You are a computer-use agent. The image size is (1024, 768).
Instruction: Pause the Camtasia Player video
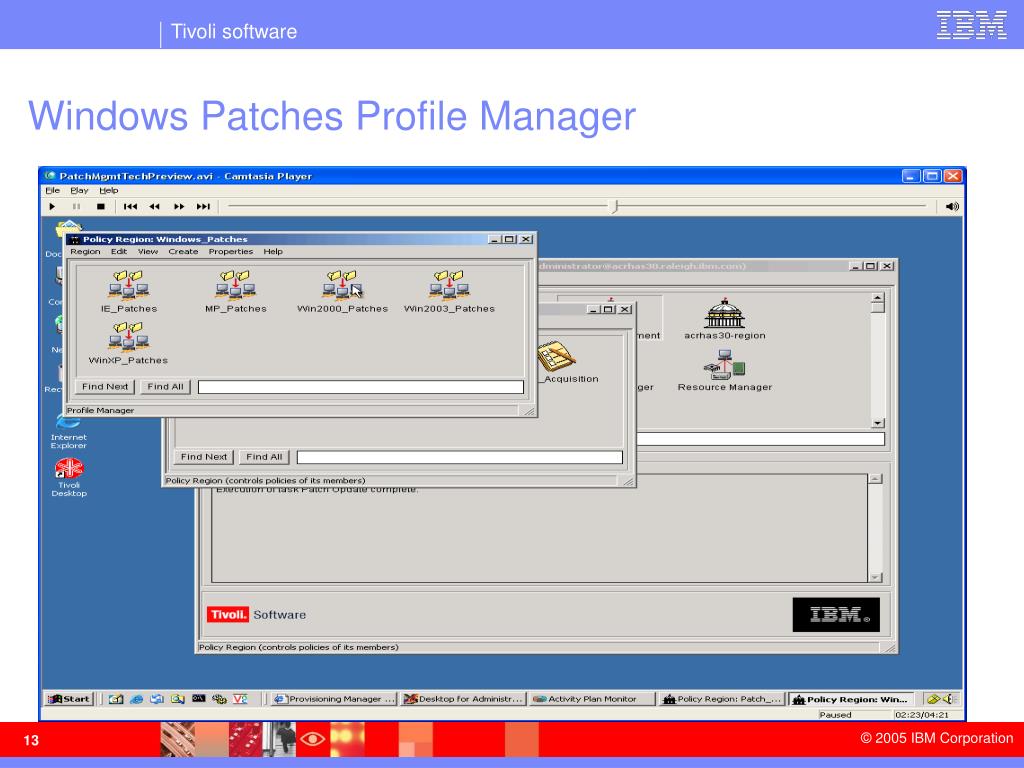(76, 206)
